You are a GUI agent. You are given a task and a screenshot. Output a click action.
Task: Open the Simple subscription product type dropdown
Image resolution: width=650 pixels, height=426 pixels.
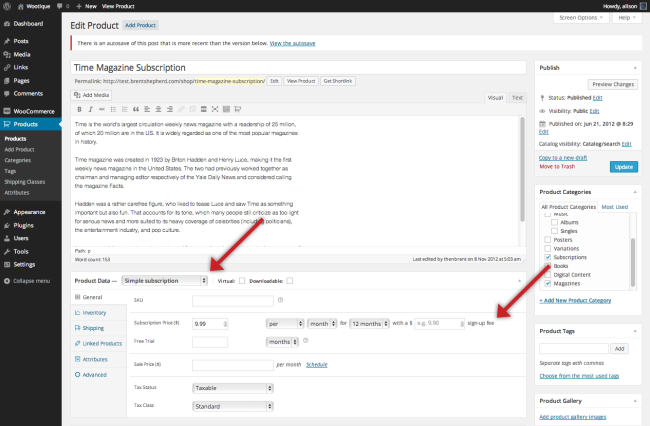[164, 281]
